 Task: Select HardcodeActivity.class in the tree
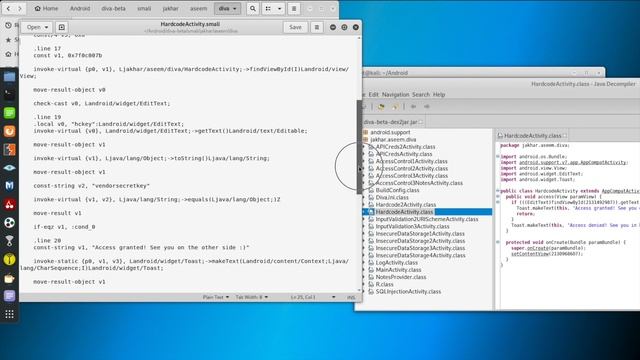[x=404, y=212]
